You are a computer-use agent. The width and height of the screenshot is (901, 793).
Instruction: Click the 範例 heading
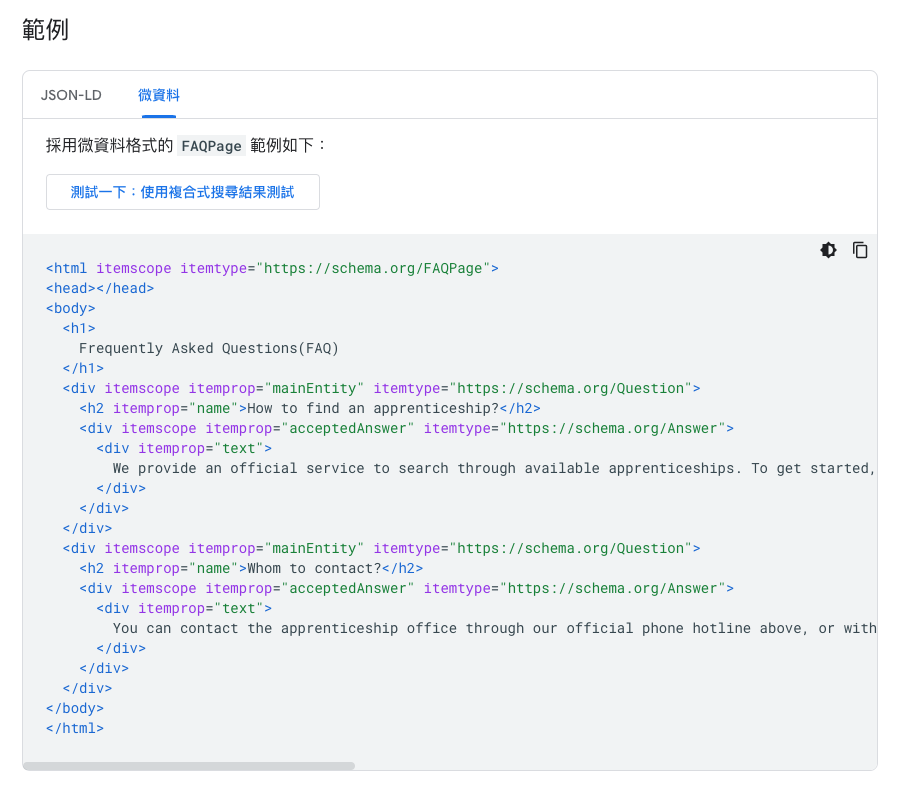pyautogui.click(x=45, y=29)
